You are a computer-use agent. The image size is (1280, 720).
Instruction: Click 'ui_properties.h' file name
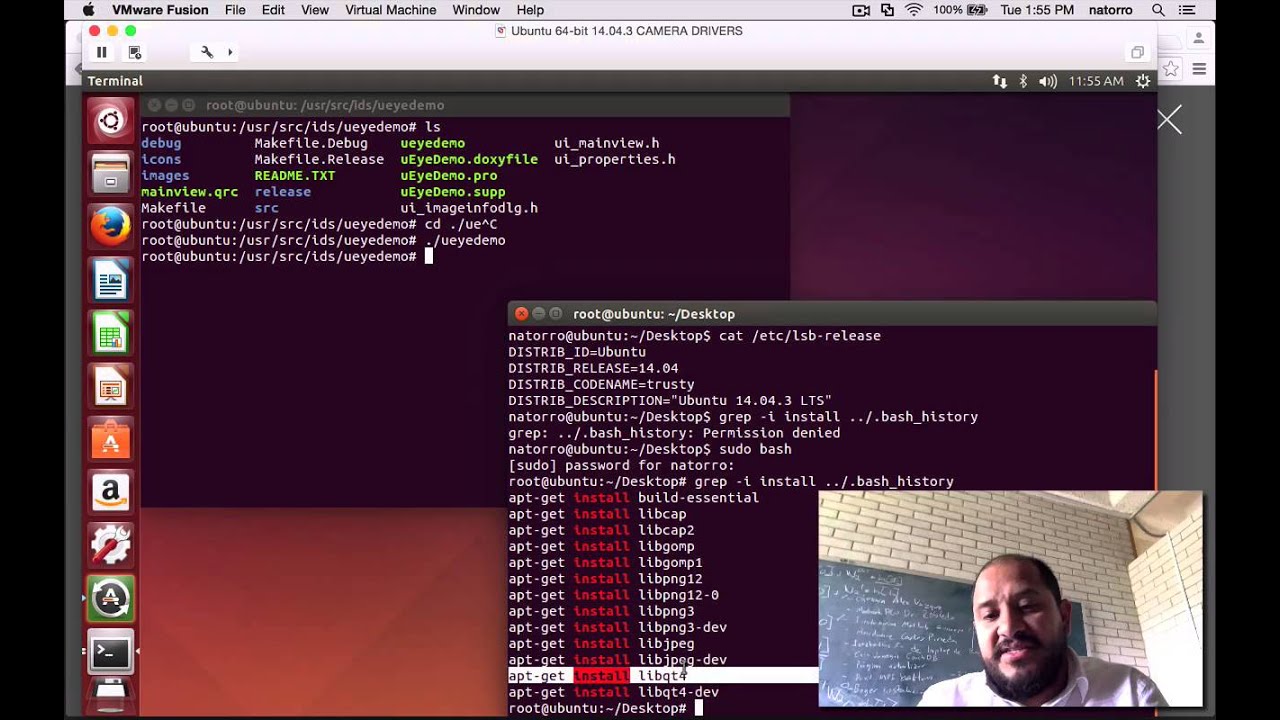click(615, 160)
